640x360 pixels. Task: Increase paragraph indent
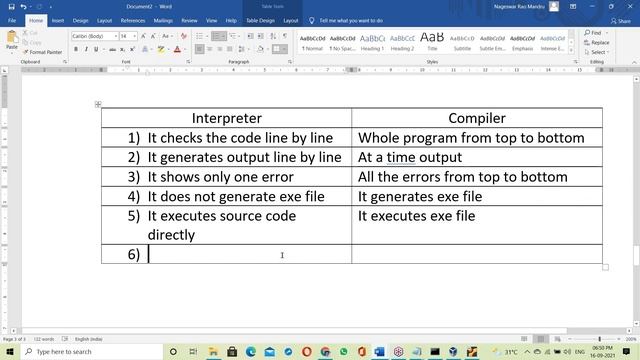[x=260, y=36]
